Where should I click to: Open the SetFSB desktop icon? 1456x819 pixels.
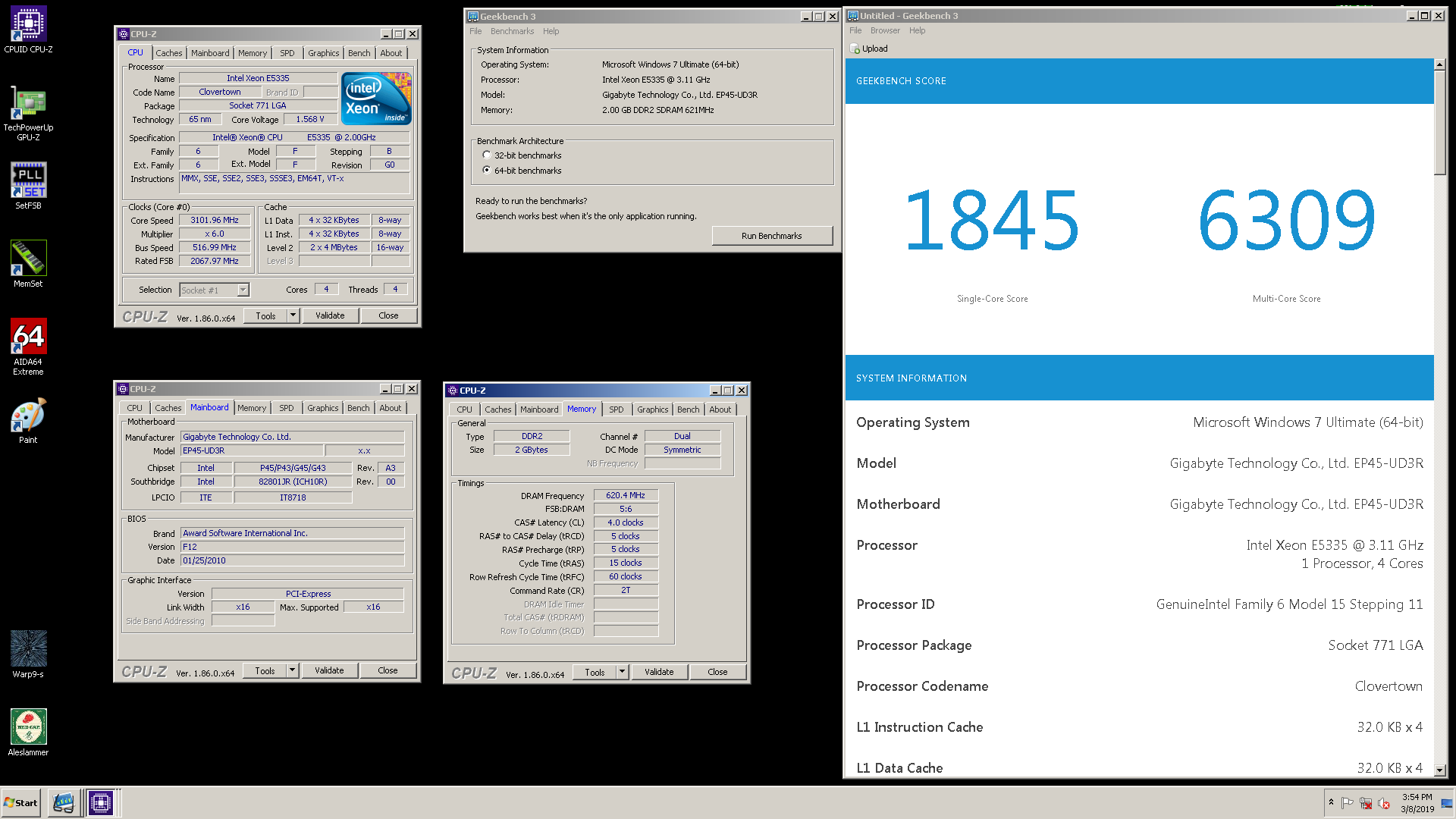[x=28, y=186]
